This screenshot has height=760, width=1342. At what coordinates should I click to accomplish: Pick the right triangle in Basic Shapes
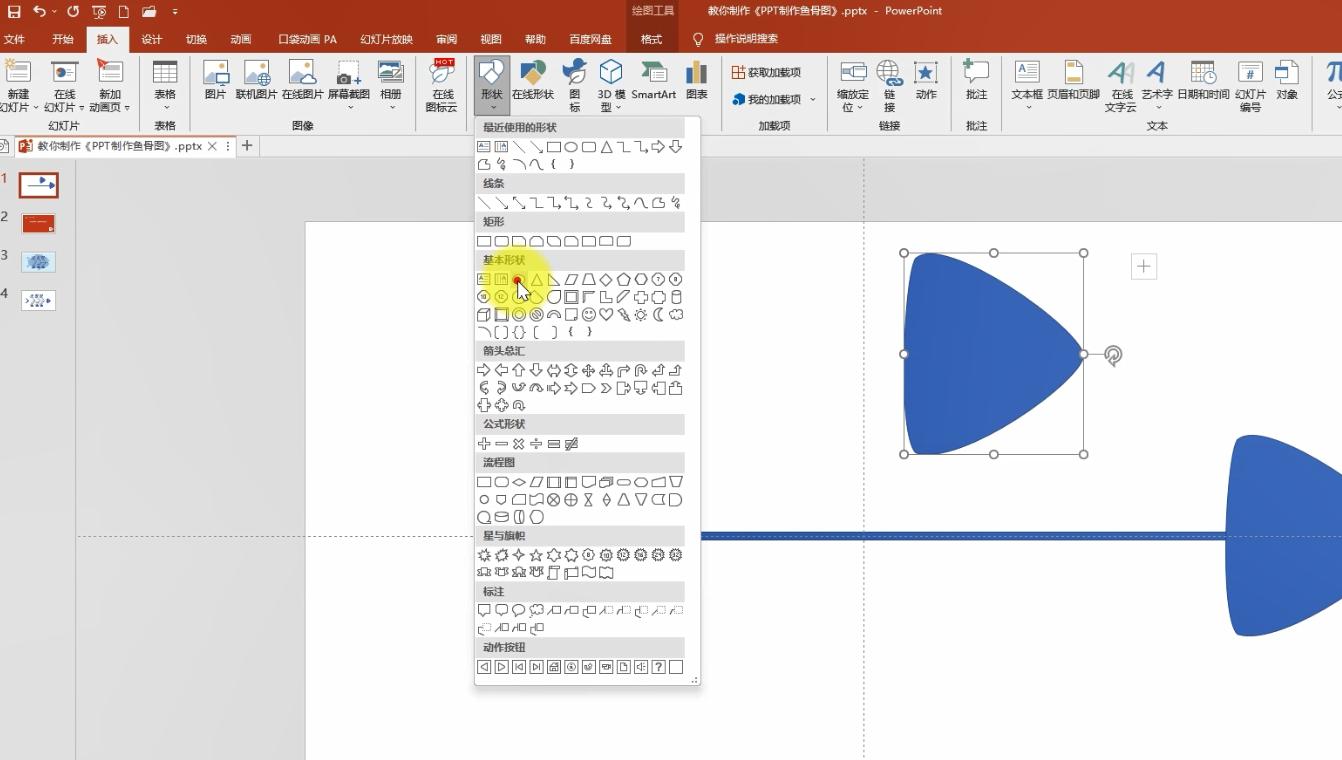pos(554,280)
